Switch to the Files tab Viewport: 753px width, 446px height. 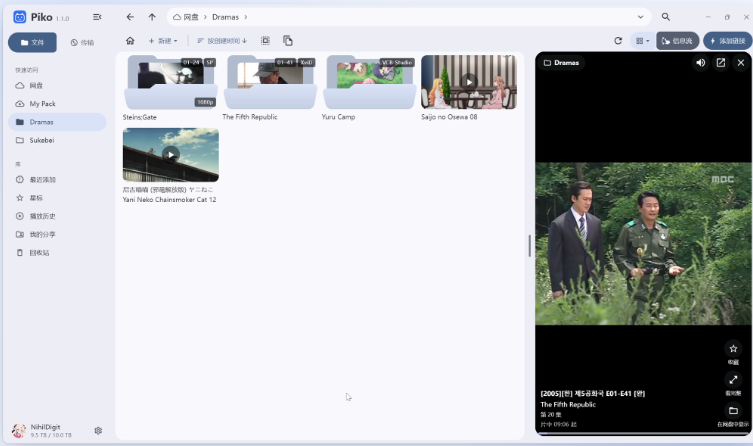pyautogui.click(x=32, y=42)
